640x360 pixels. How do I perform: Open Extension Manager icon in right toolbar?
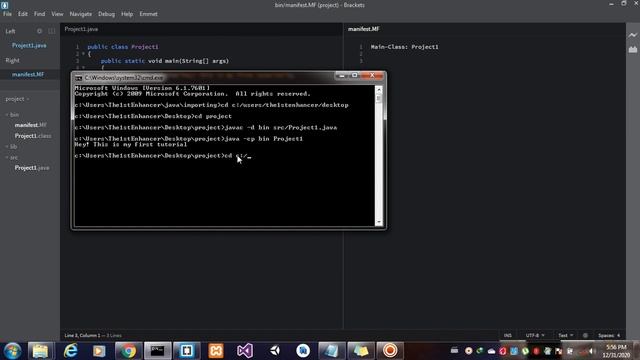(633, 49)
